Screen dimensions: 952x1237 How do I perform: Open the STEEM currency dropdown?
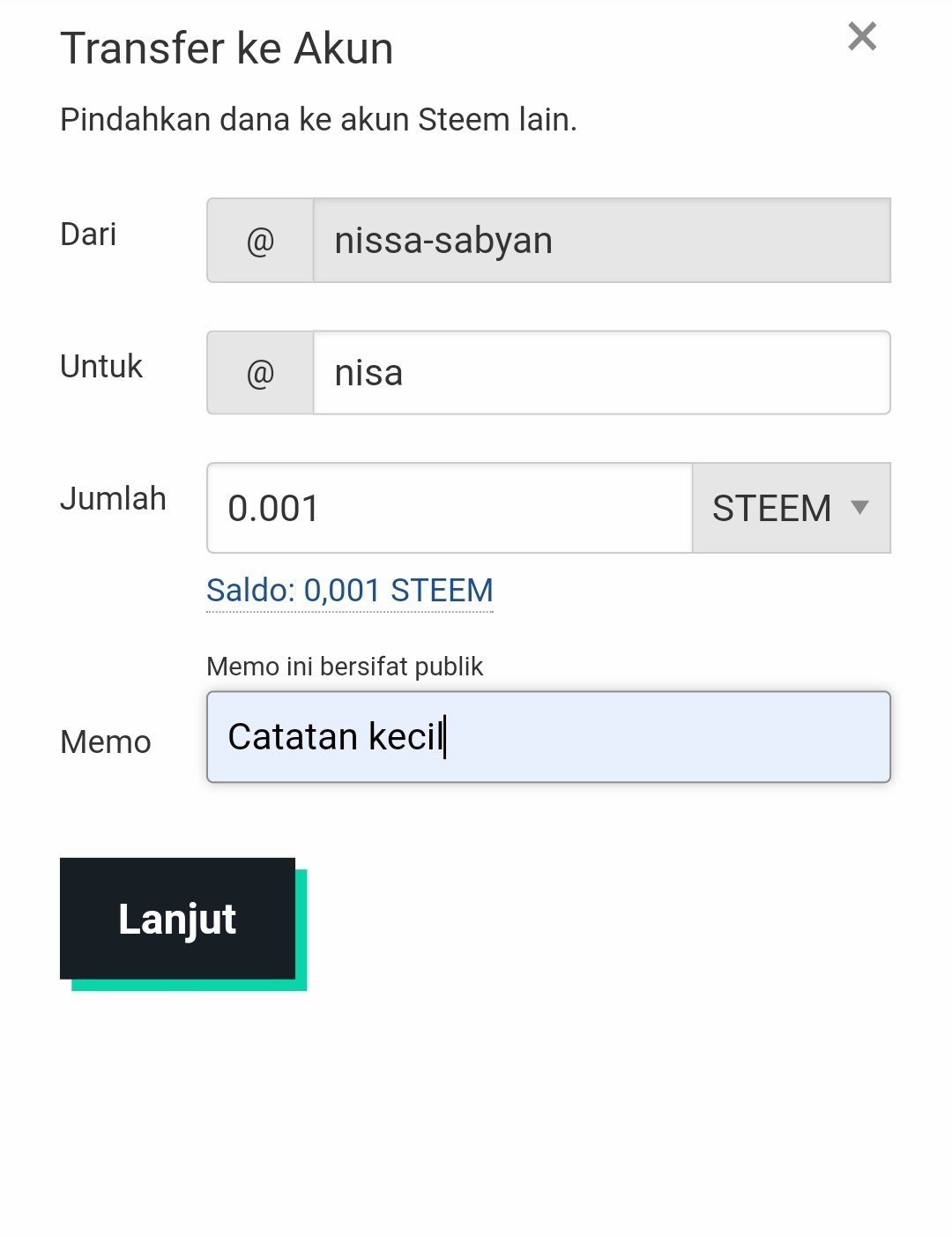point(792,508)
